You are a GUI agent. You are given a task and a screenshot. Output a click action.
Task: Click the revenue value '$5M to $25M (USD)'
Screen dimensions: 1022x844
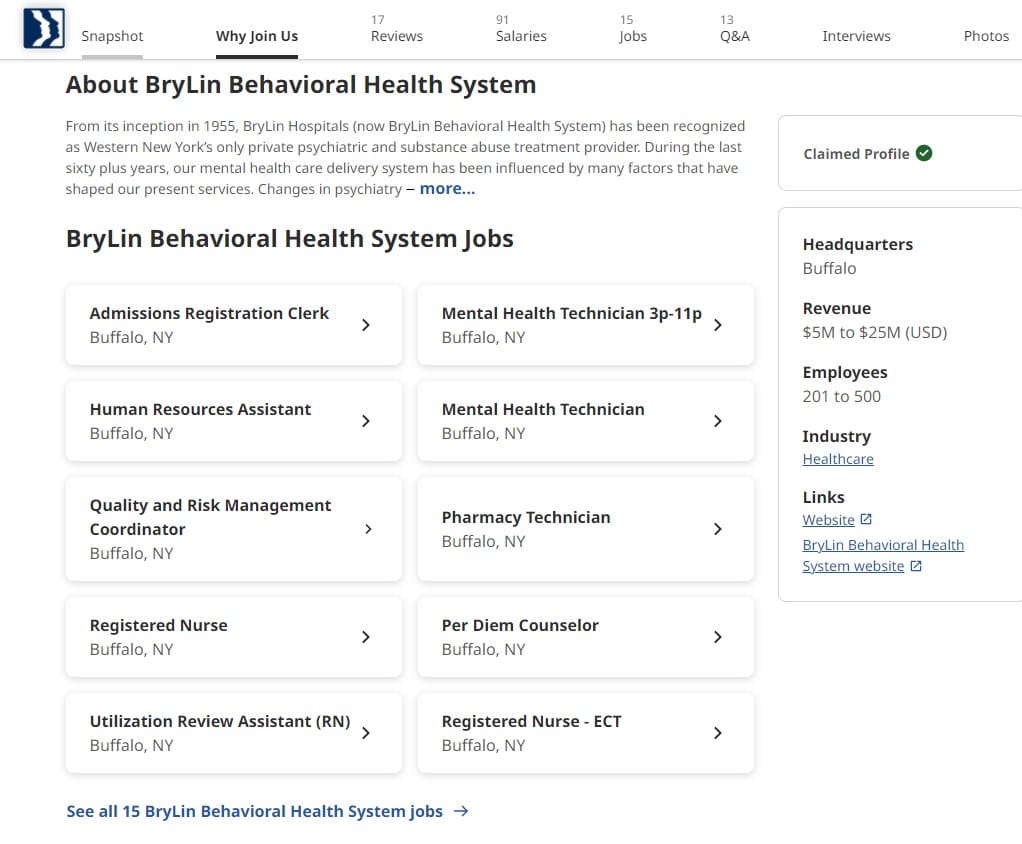pos(875,332)
